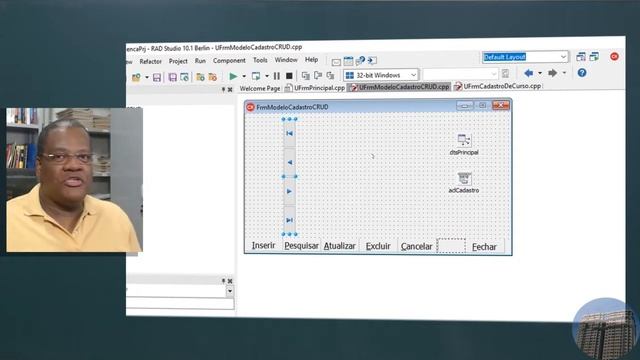This screenshot has width=640, height=360.
Task: Click the Run Until Return icon
Action: coord(330,76)
